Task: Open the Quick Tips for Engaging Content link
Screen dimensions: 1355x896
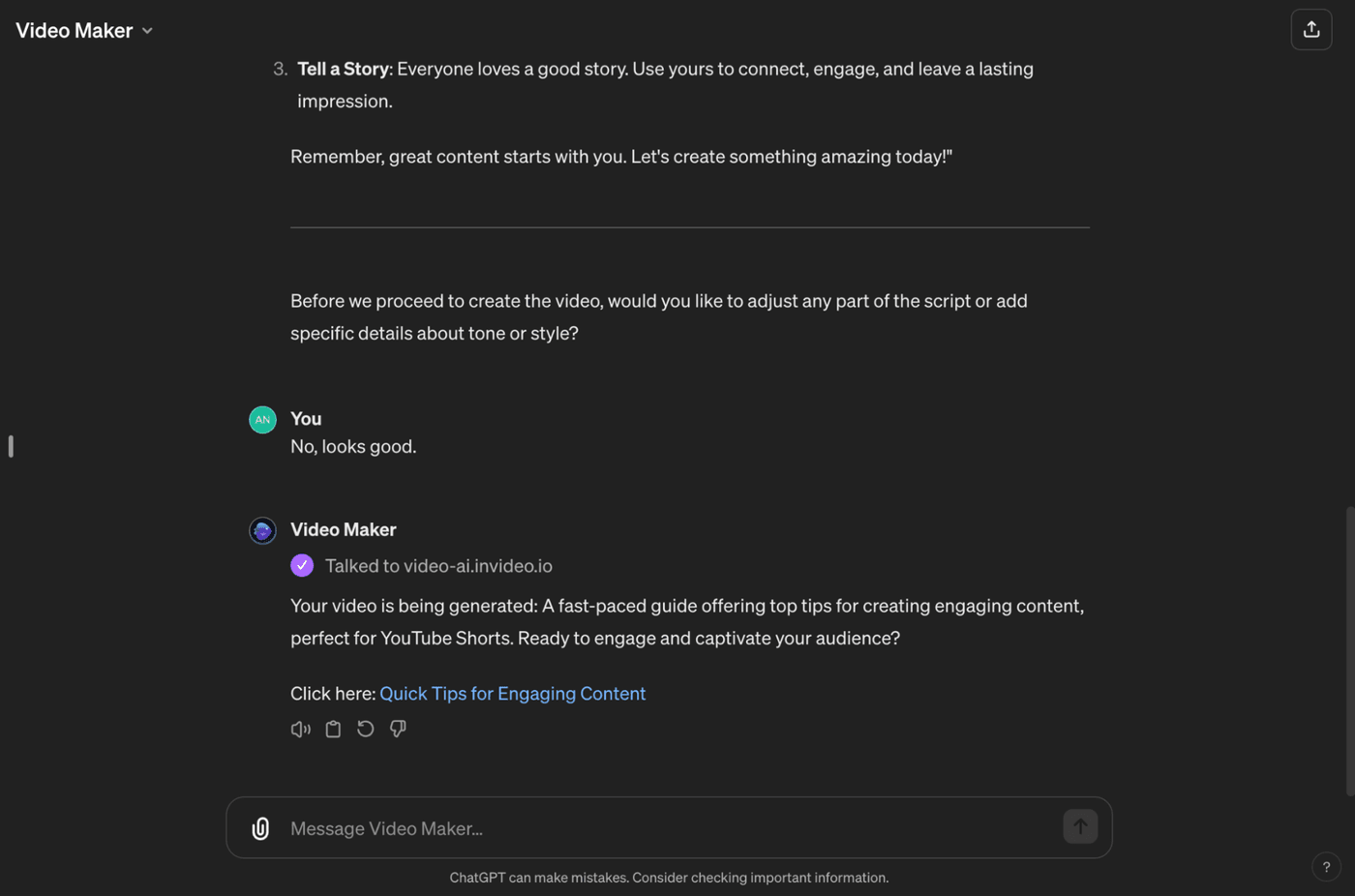Action: pyautogui.click(x=512, y=694)
